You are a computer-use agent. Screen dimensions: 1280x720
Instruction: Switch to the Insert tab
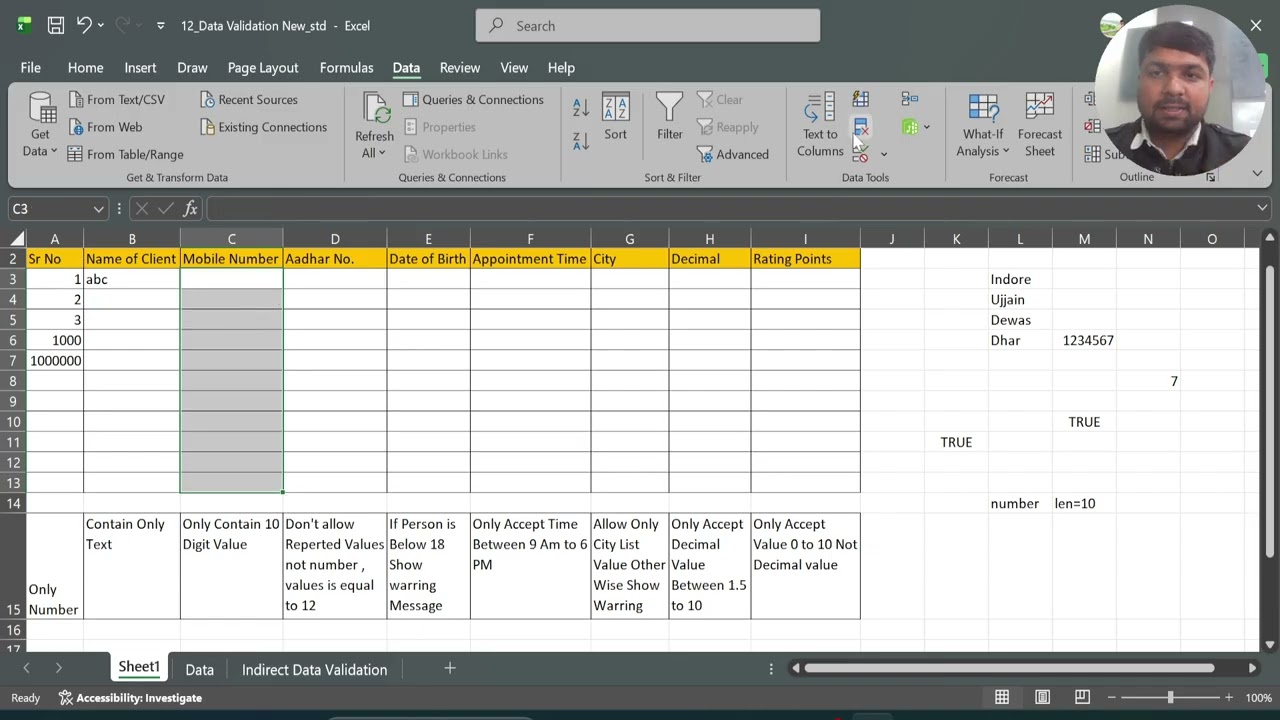coord(140,68)
